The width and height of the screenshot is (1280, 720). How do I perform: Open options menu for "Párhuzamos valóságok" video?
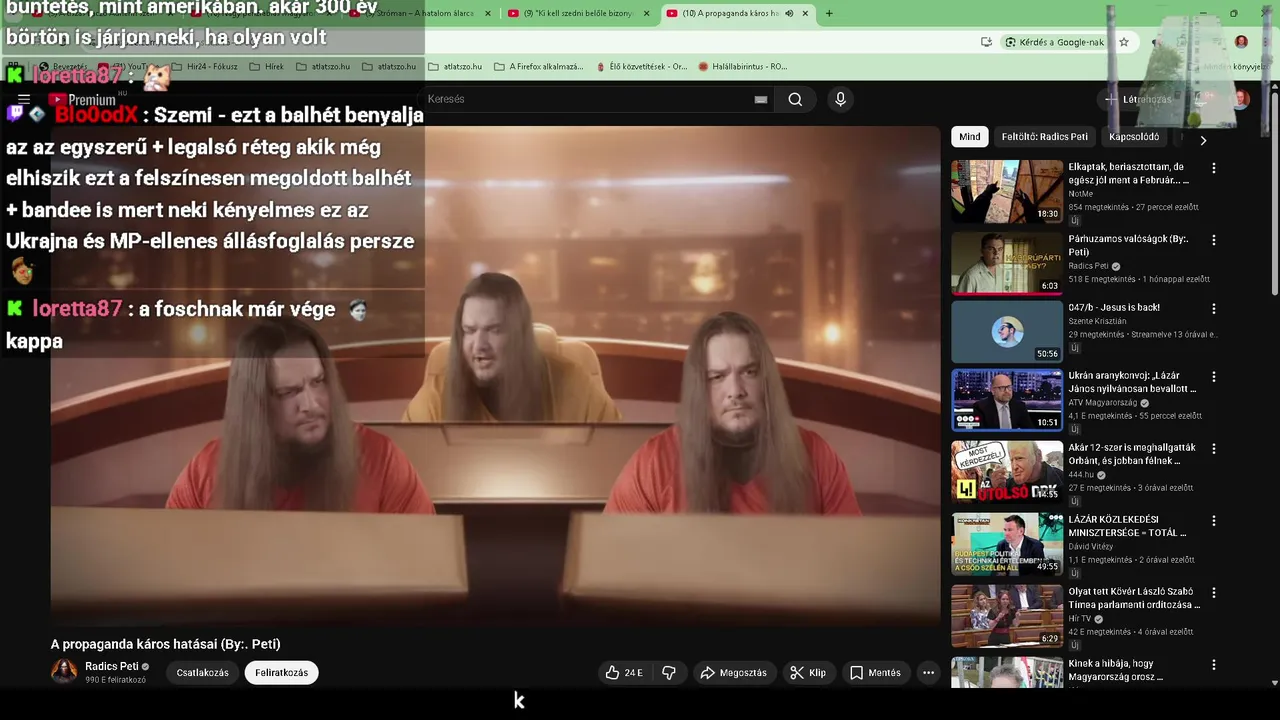pyautogui.click(x=1214, y=241)
